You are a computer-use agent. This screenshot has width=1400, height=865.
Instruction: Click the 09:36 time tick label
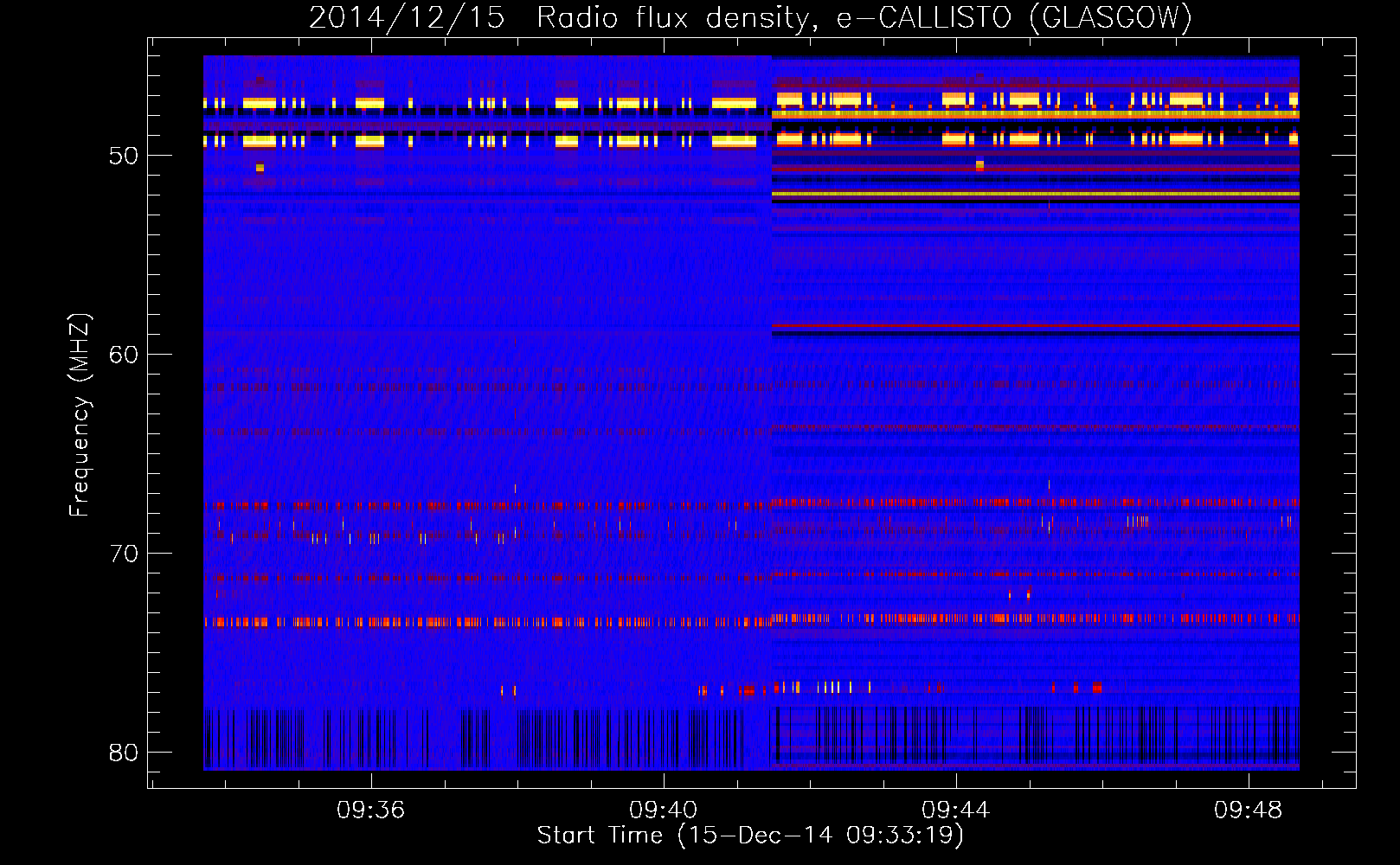coord(371,811)
